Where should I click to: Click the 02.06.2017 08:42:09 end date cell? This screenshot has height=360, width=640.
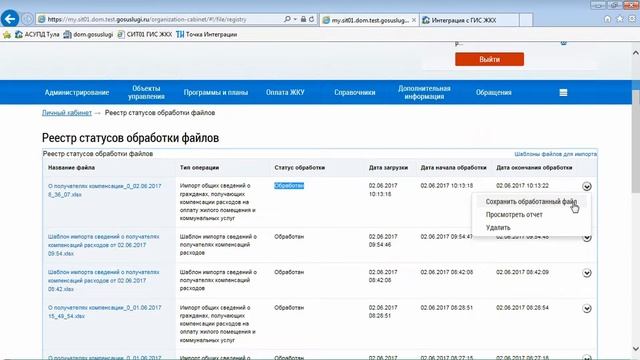tap(522, 272)
